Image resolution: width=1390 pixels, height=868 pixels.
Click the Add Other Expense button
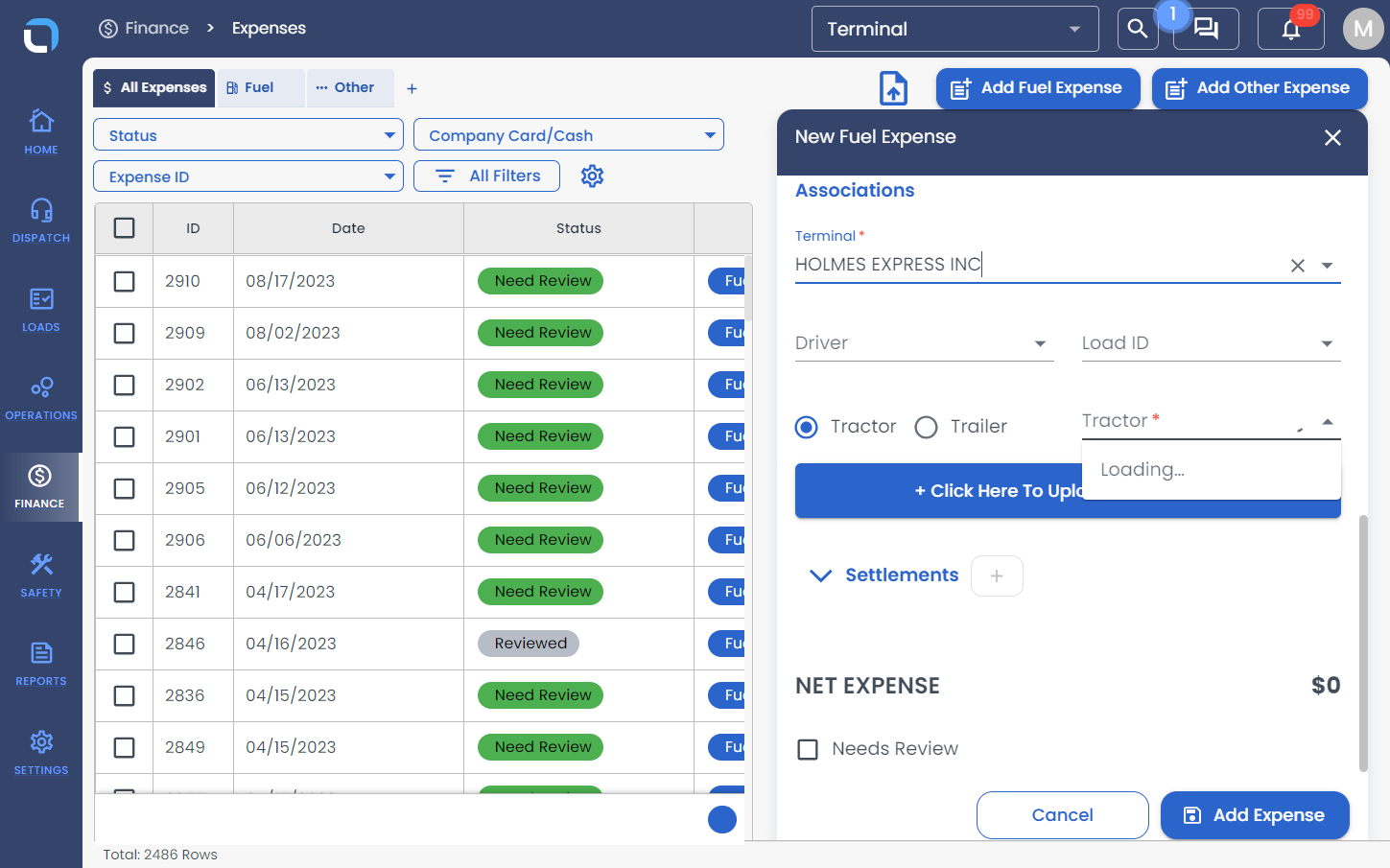(x=1260, y=88)
